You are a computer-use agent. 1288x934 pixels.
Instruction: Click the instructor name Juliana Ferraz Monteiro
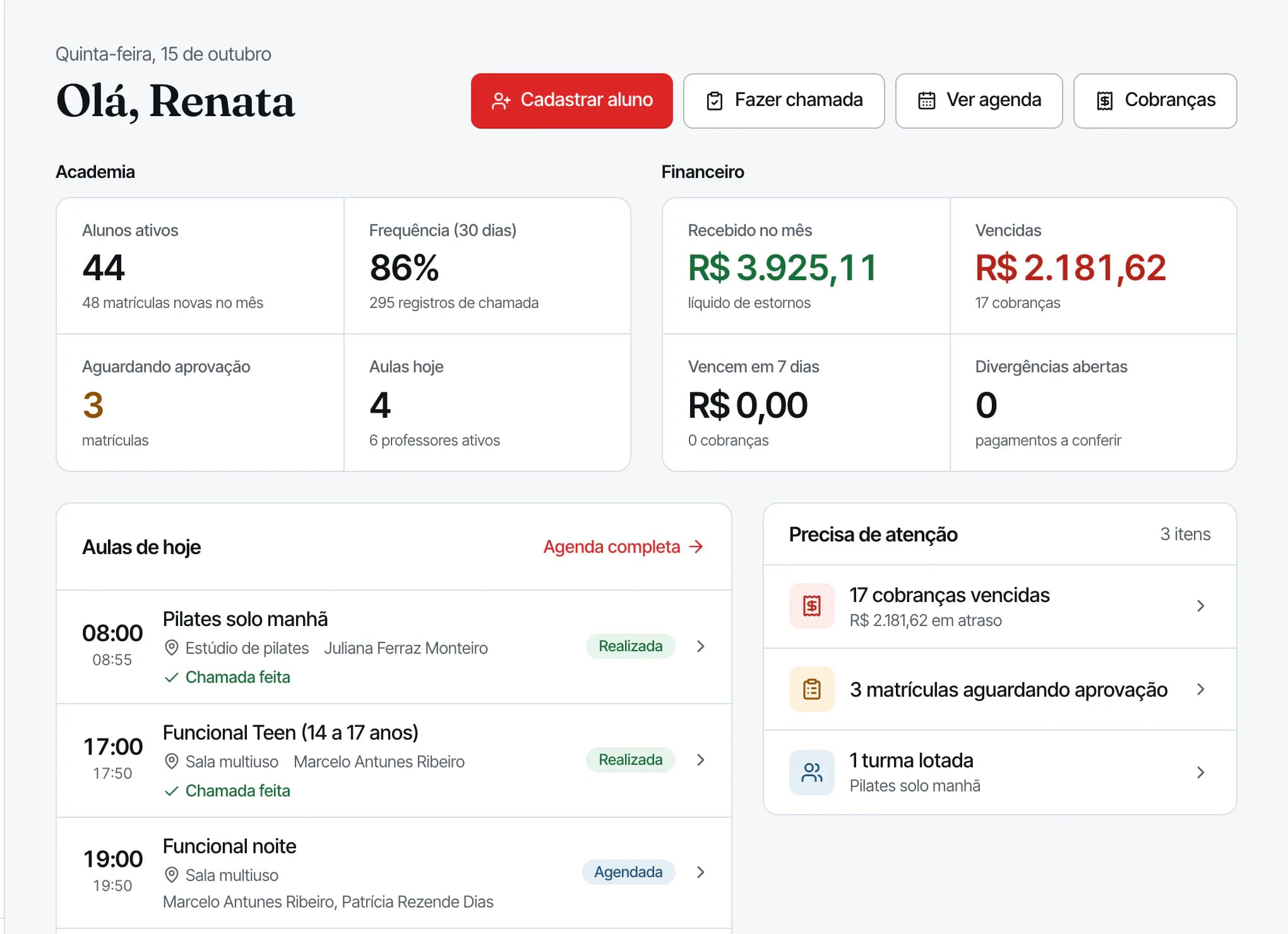tap(406, 648)
